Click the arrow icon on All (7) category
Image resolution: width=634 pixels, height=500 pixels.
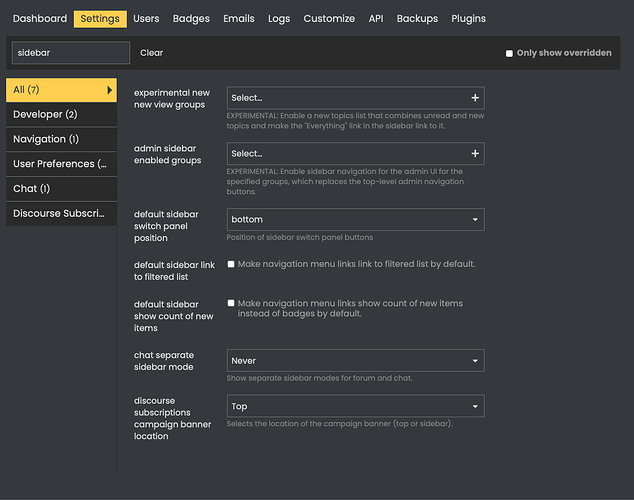109,90
